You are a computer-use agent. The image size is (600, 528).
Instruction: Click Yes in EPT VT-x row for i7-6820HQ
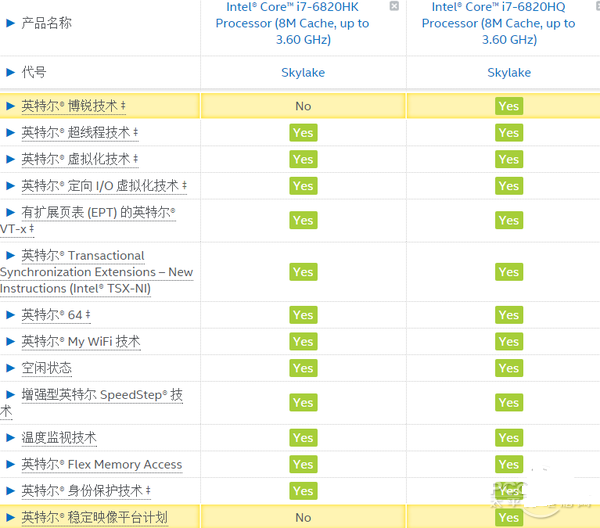pyautogui.click(x=509, y=220)
